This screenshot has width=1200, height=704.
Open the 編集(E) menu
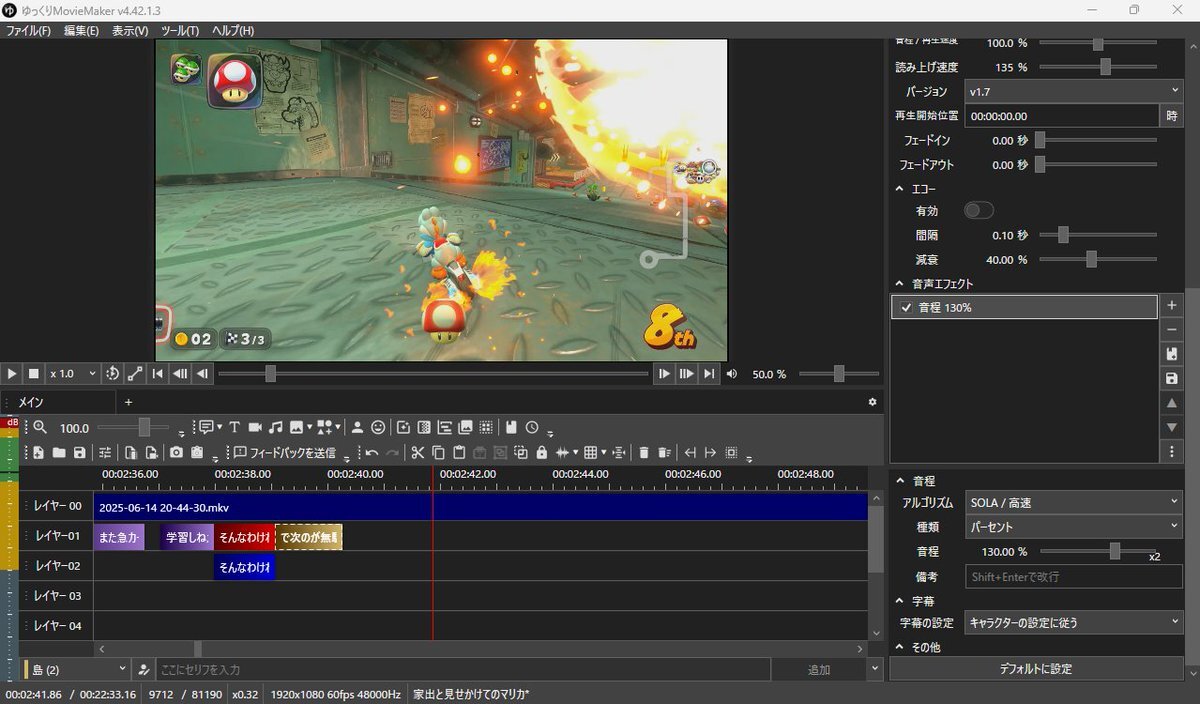tap(81, 31)
